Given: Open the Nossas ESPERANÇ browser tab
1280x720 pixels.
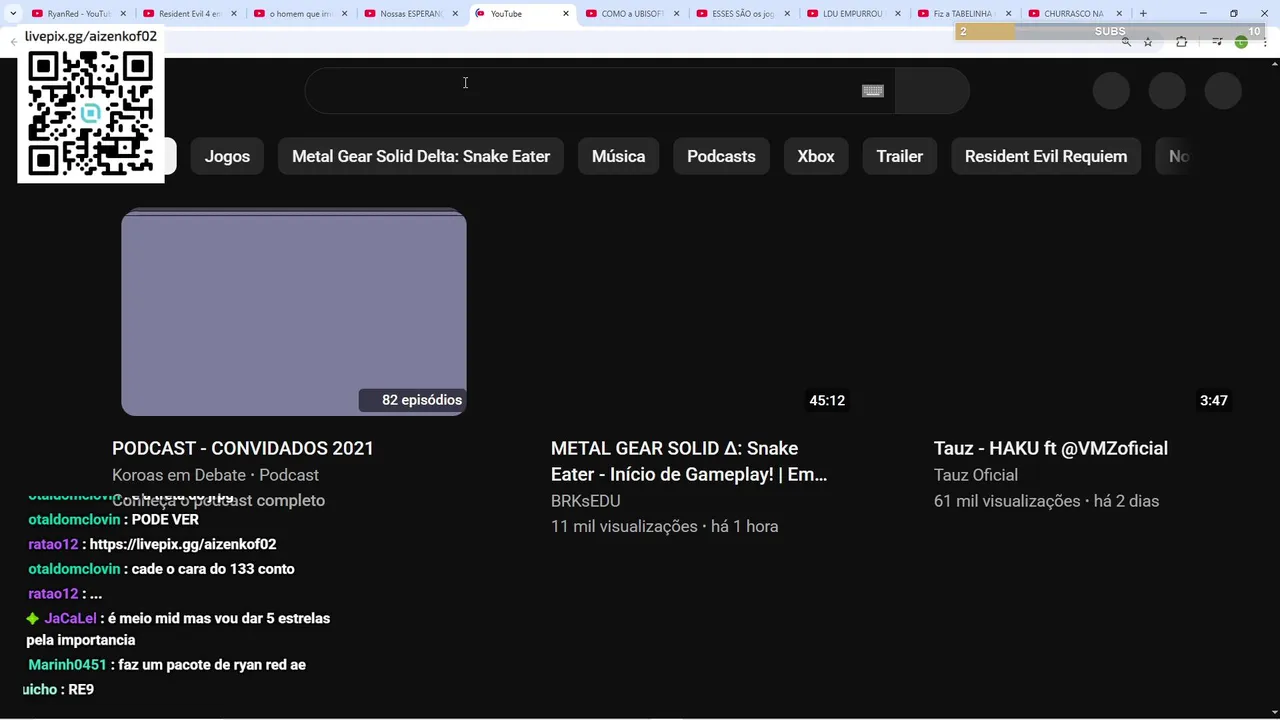Looking at the screenshot, I should click(x=411, y=14).
